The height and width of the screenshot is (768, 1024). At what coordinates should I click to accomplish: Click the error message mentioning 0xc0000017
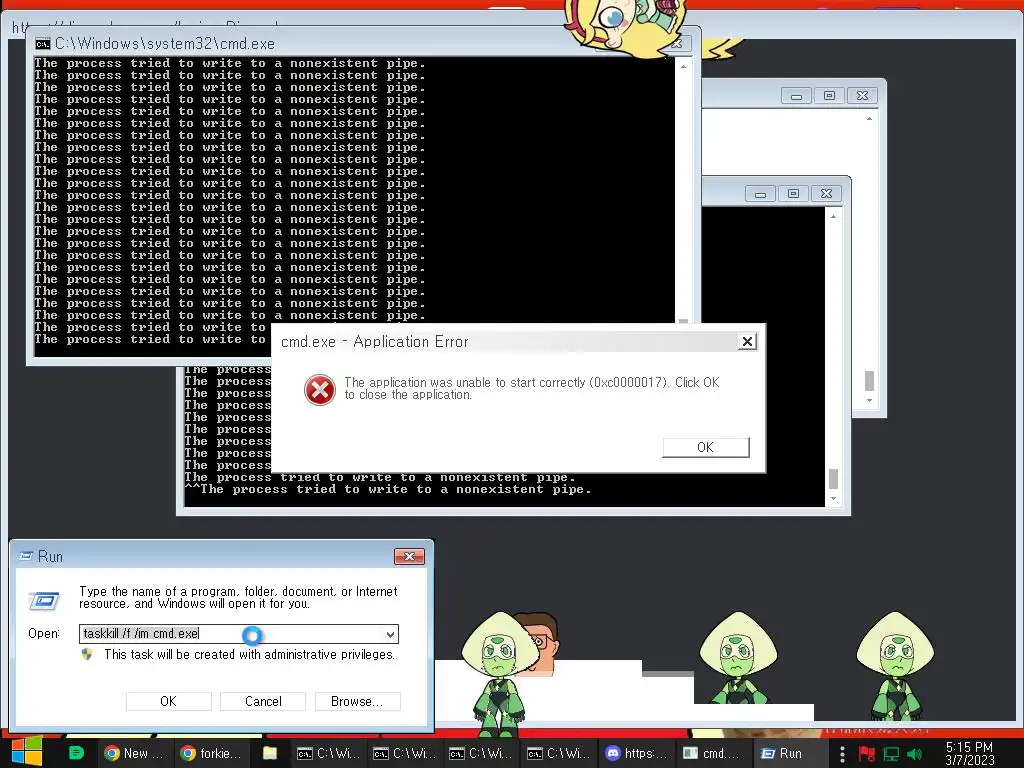tap(532, 388)
